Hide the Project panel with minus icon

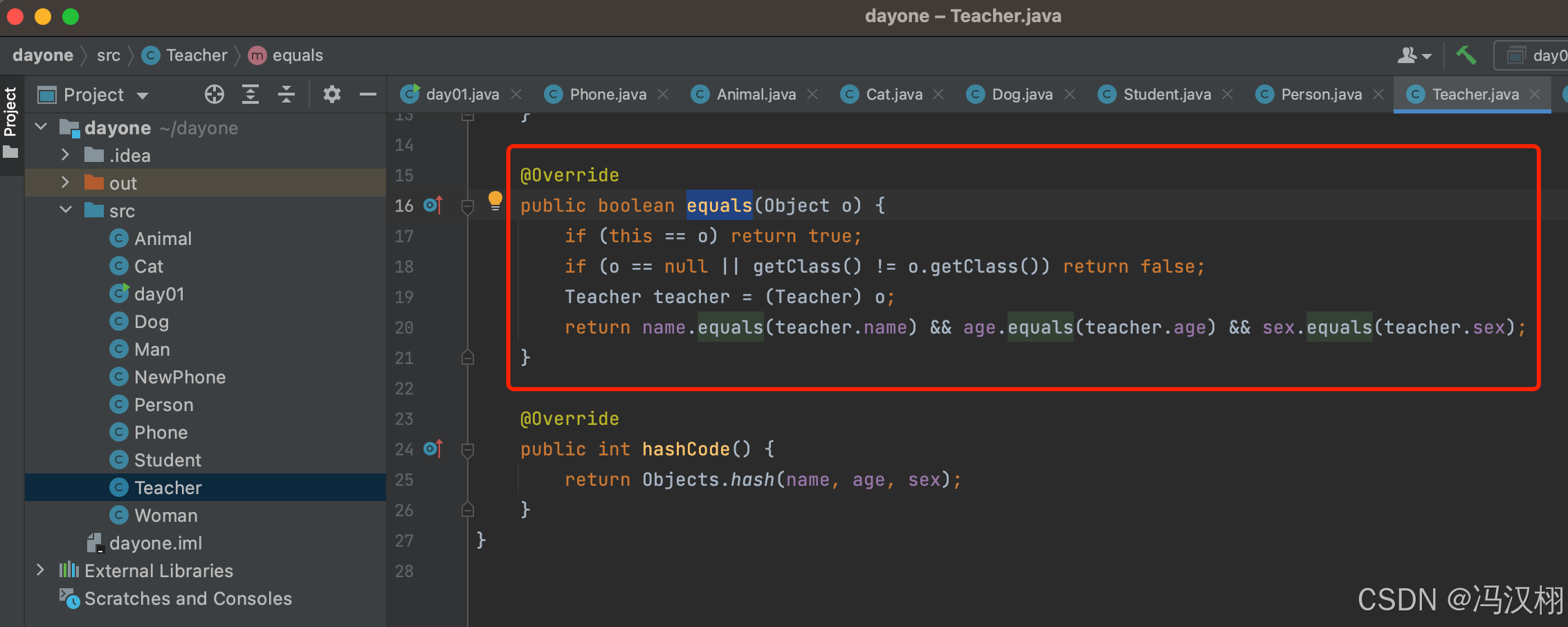tap(368, 94)
